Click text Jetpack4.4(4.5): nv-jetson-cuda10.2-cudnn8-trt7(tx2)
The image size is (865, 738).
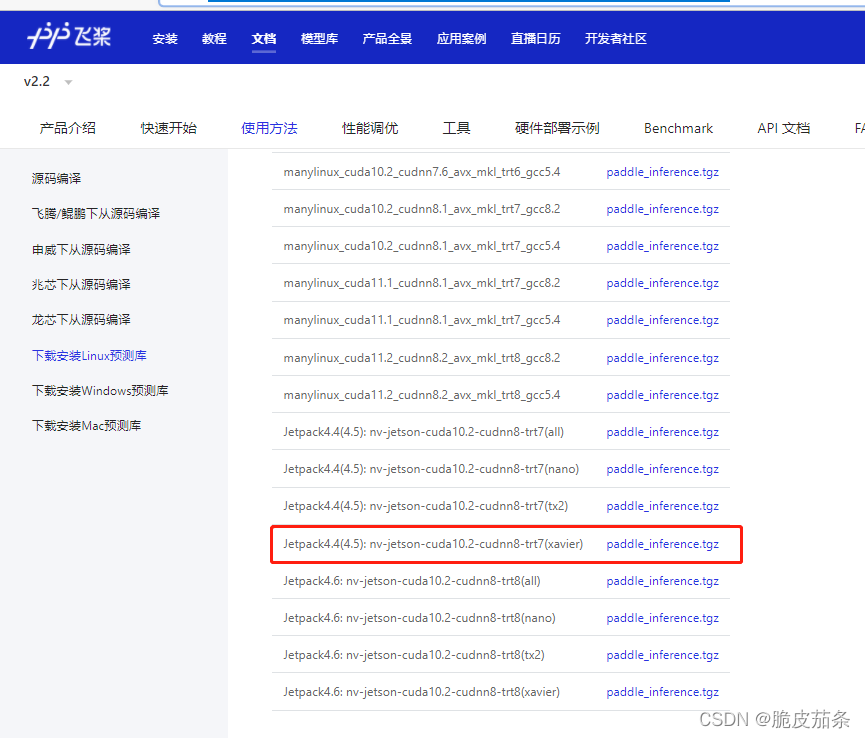click(426, 506)
